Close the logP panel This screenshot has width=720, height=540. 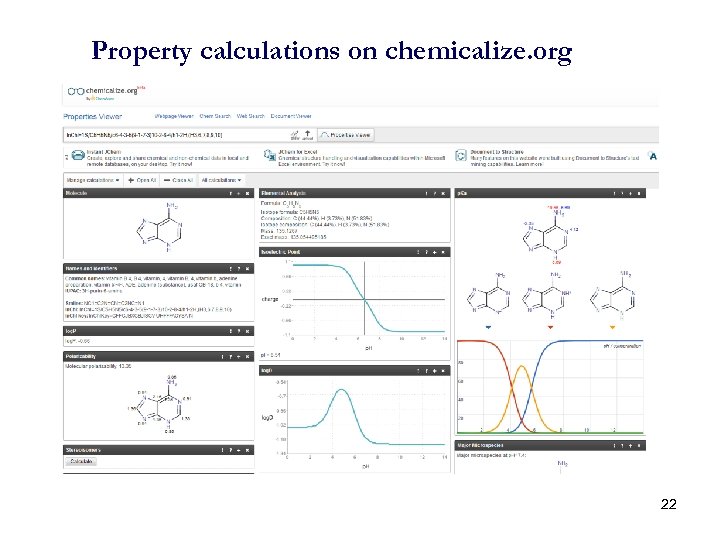[x=248, y=331]
